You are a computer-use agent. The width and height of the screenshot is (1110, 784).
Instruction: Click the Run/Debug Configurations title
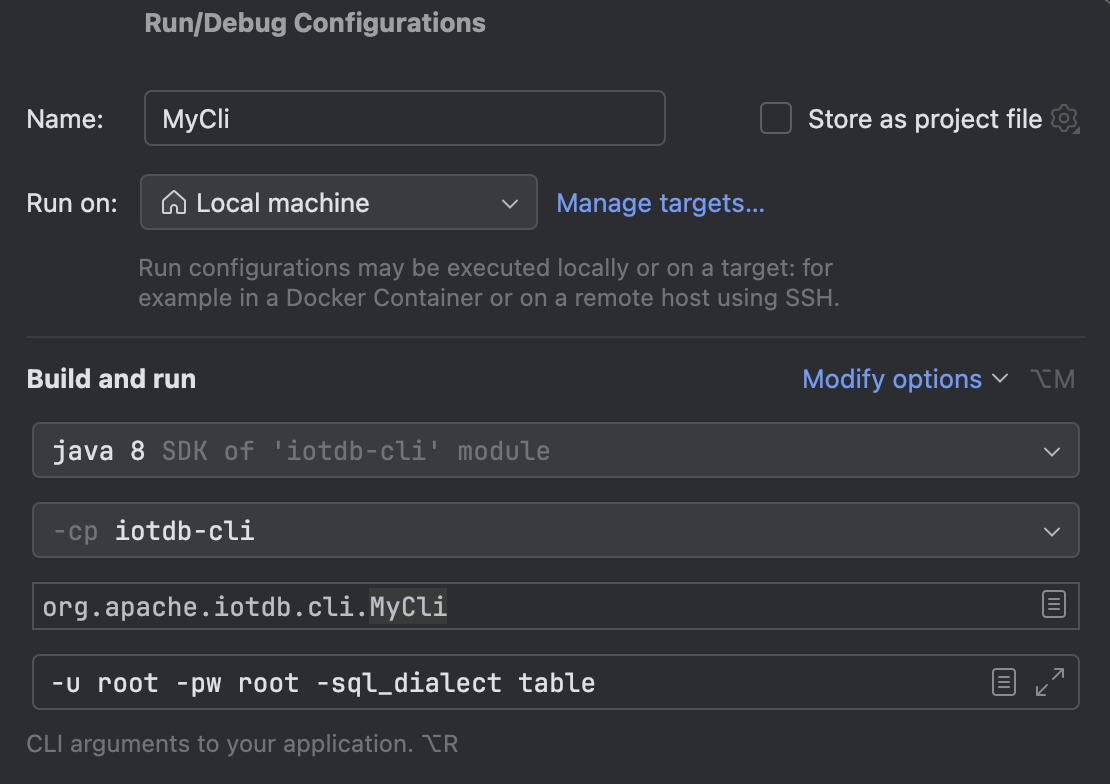coord(315,22)
